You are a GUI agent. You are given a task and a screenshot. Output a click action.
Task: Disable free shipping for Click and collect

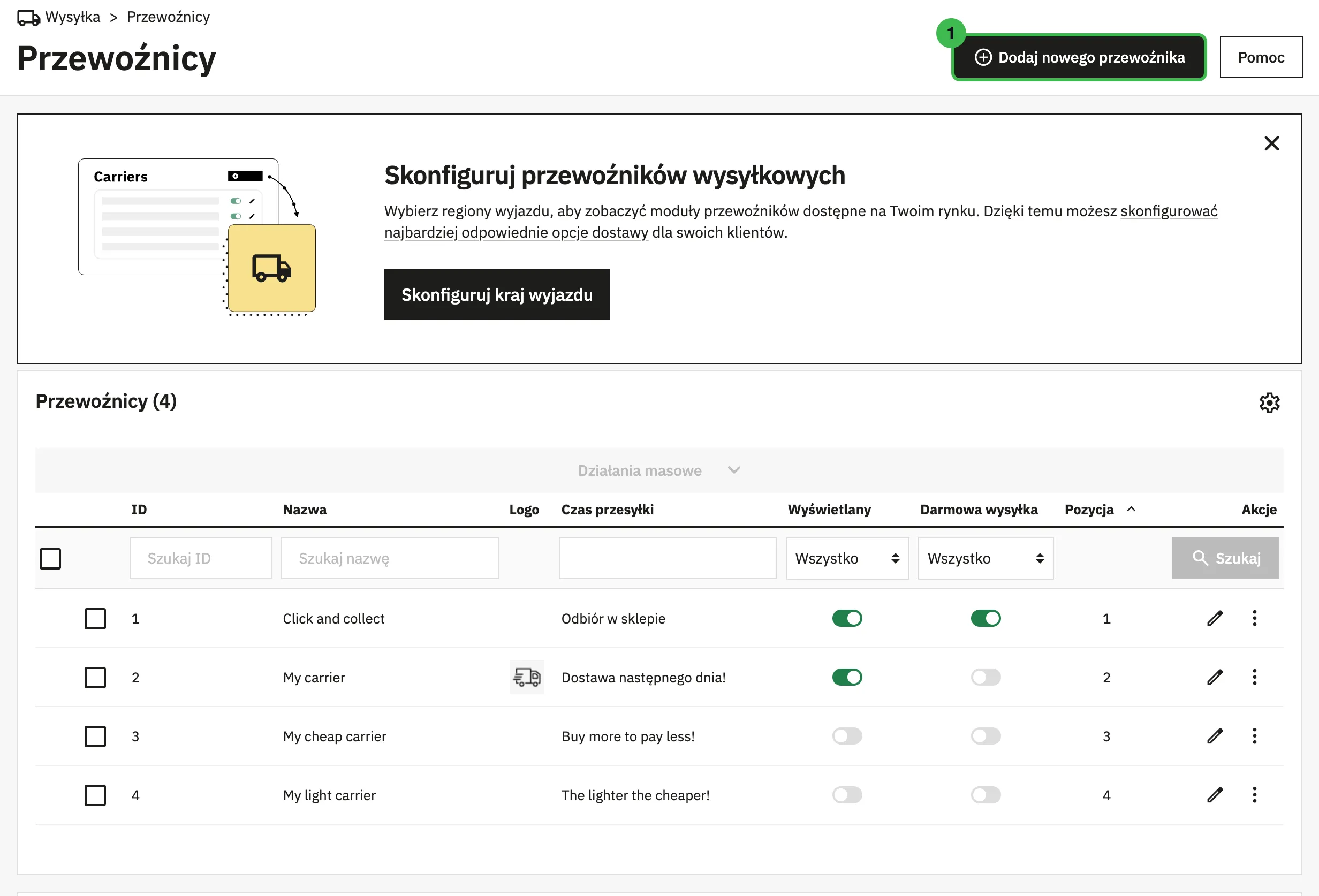(x=986, y=619)
